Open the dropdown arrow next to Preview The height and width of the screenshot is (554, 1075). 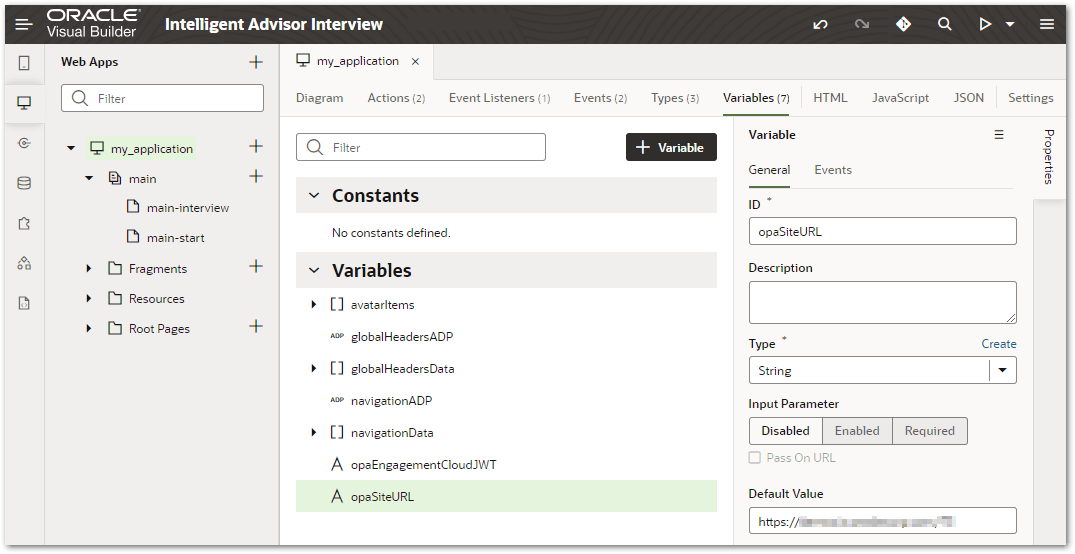coord(1010,25)
